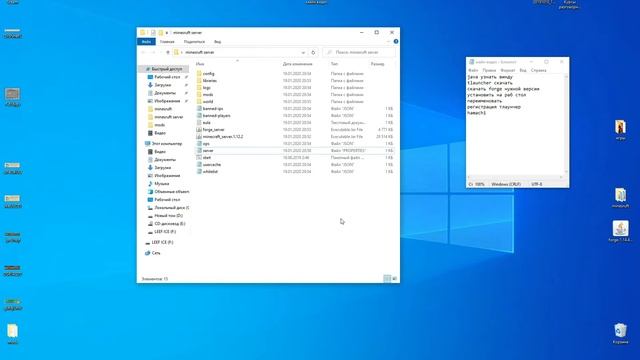This screenshot has height=360, width=640.
Task: Click the minecraft server address bar path
Action: [200, 52]
